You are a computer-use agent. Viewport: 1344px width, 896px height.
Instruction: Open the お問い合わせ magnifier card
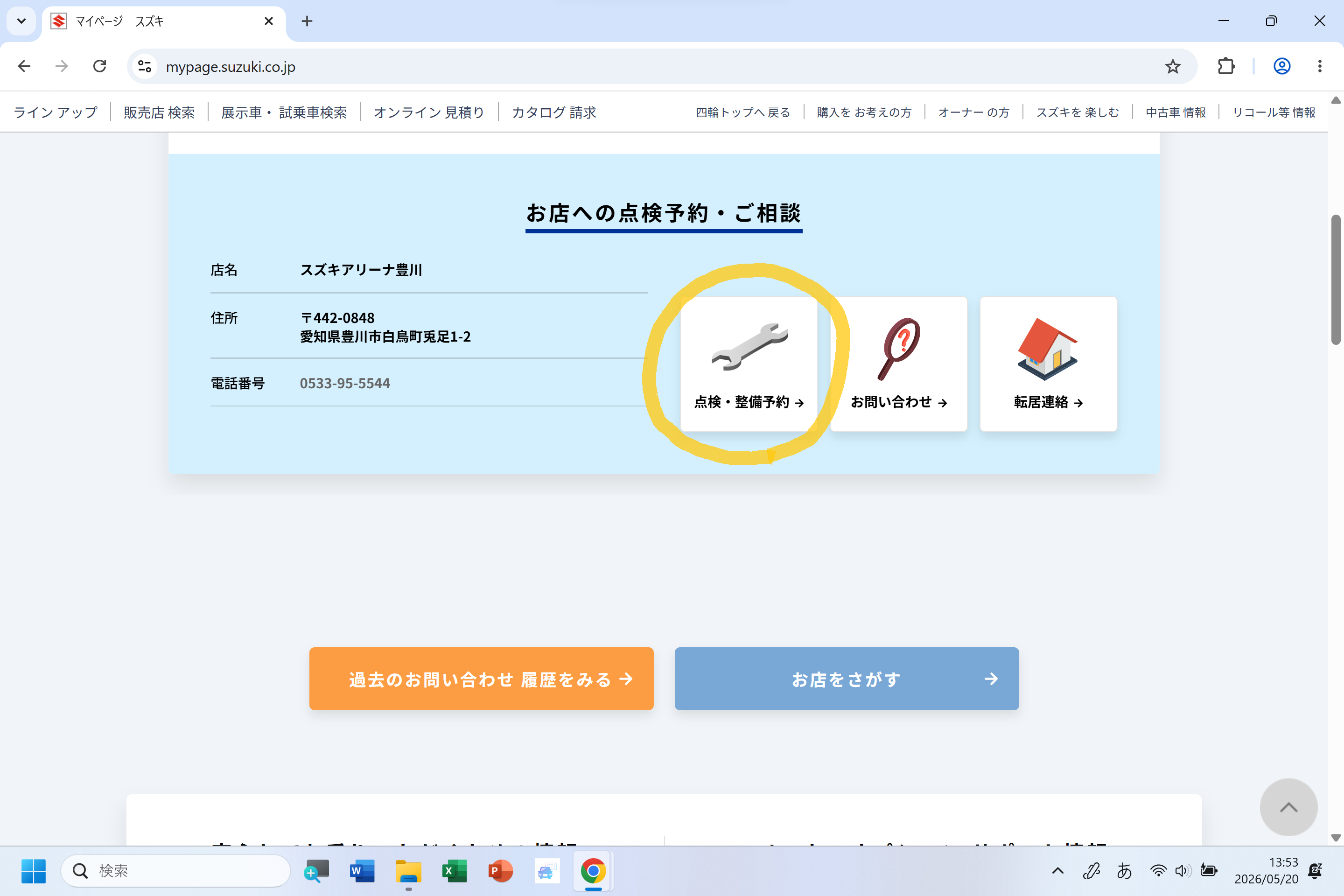pos(898,364)
